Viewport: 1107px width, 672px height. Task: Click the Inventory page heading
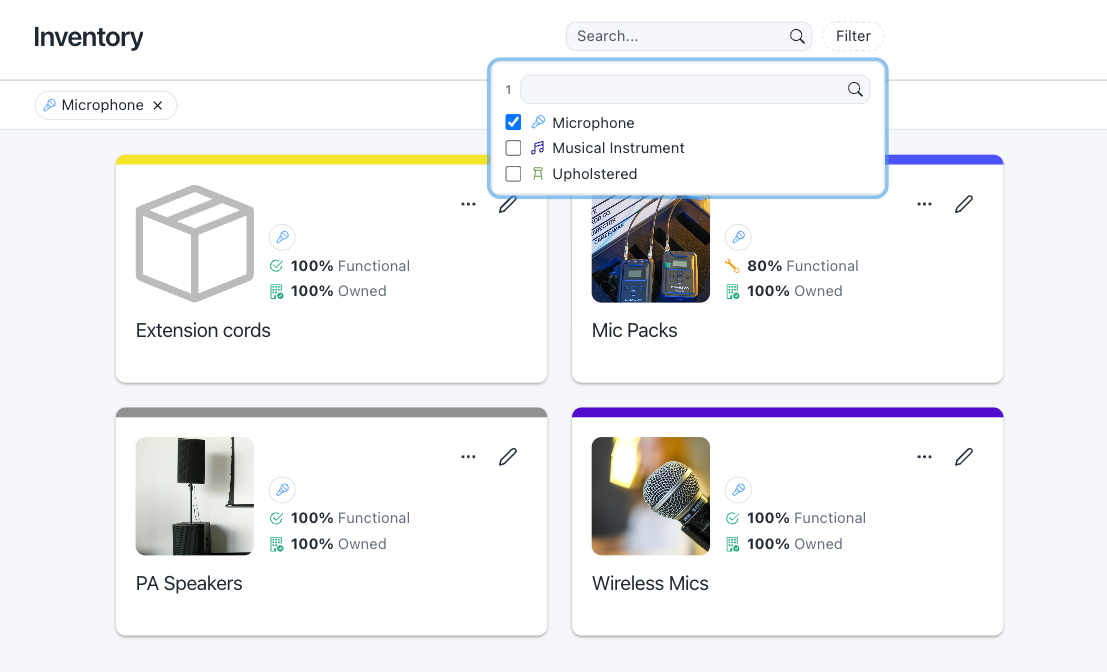(88, 37)
